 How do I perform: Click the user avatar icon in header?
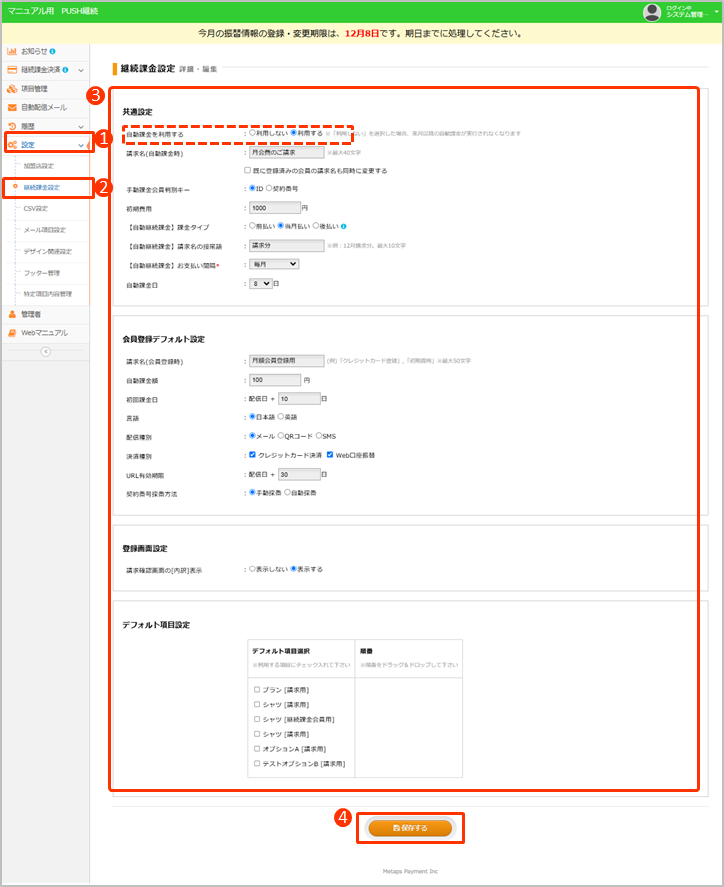(x=652, y=12)
